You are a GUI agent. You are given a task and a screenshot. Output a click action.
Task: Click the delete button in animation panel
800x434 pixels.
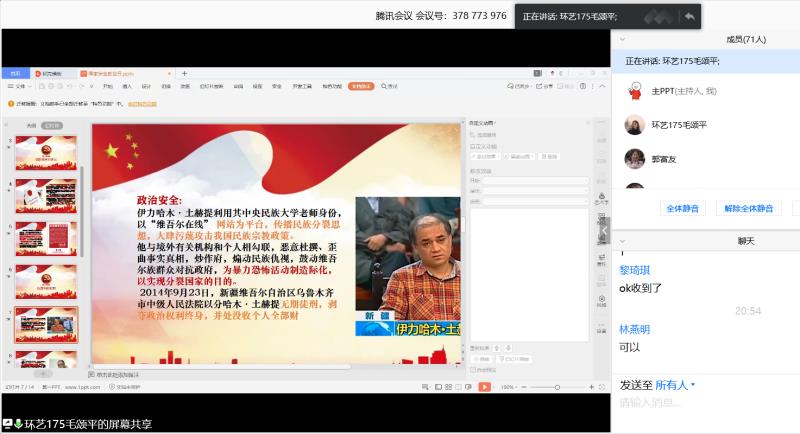coord(549,157)
